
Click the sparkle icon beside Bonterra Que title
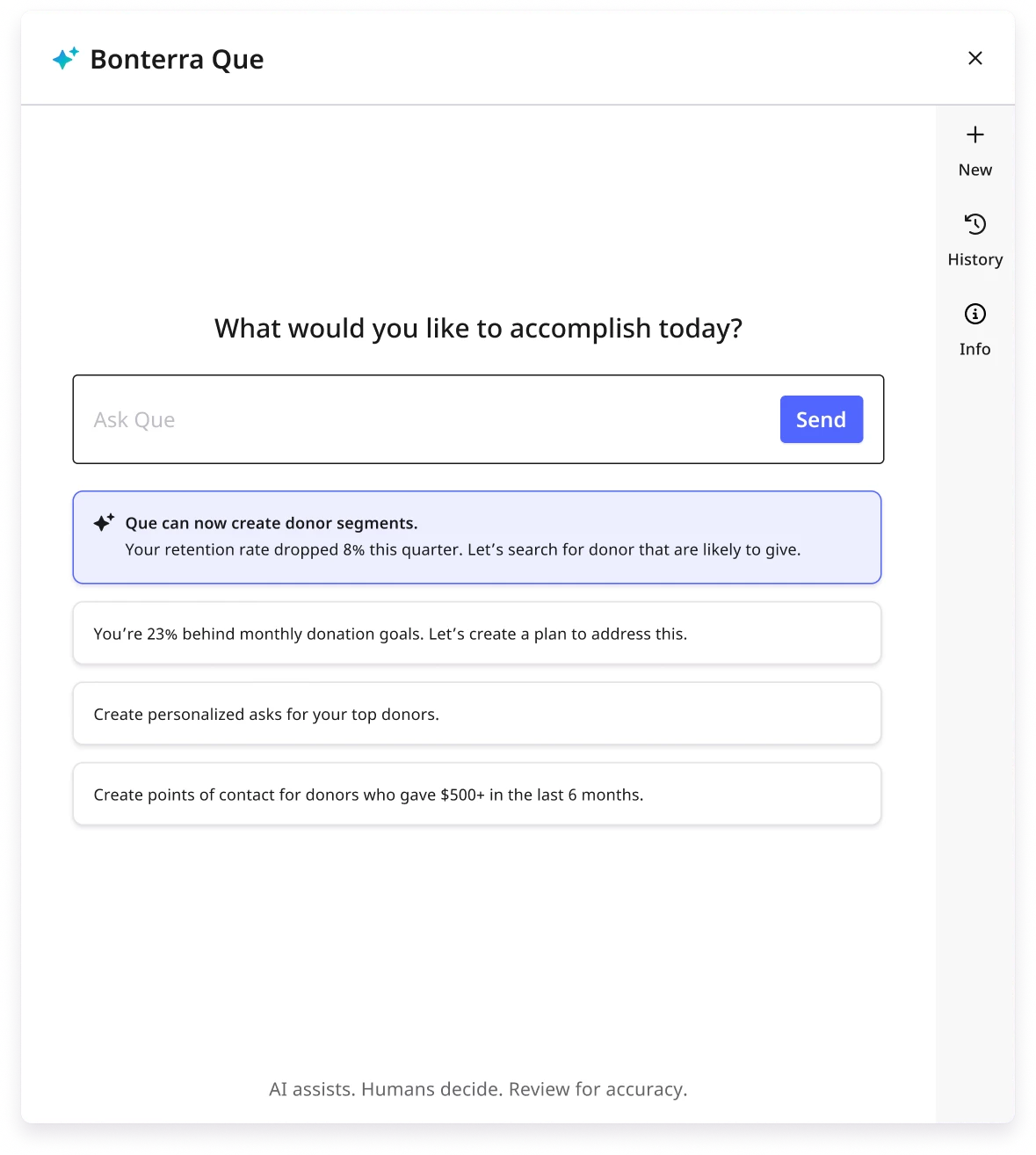pyautogui.click(x=65, y=59)
